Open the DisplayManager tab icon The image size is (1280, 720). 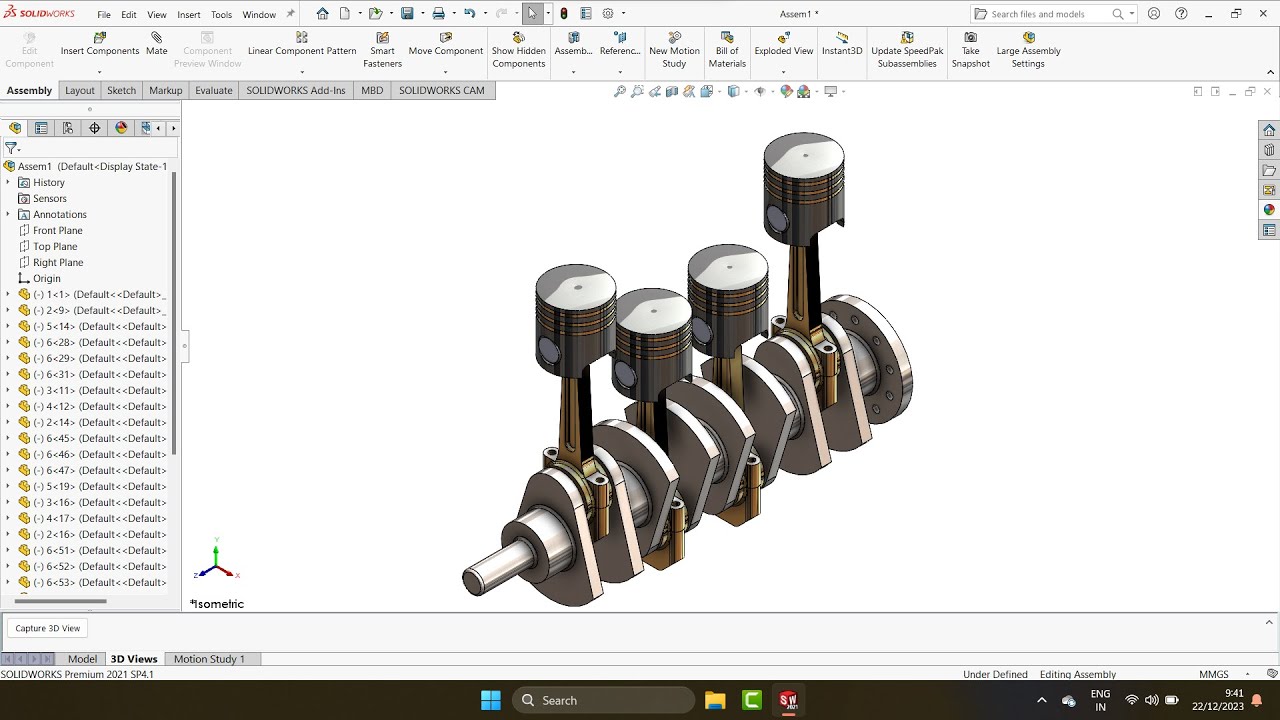point(122,128)
